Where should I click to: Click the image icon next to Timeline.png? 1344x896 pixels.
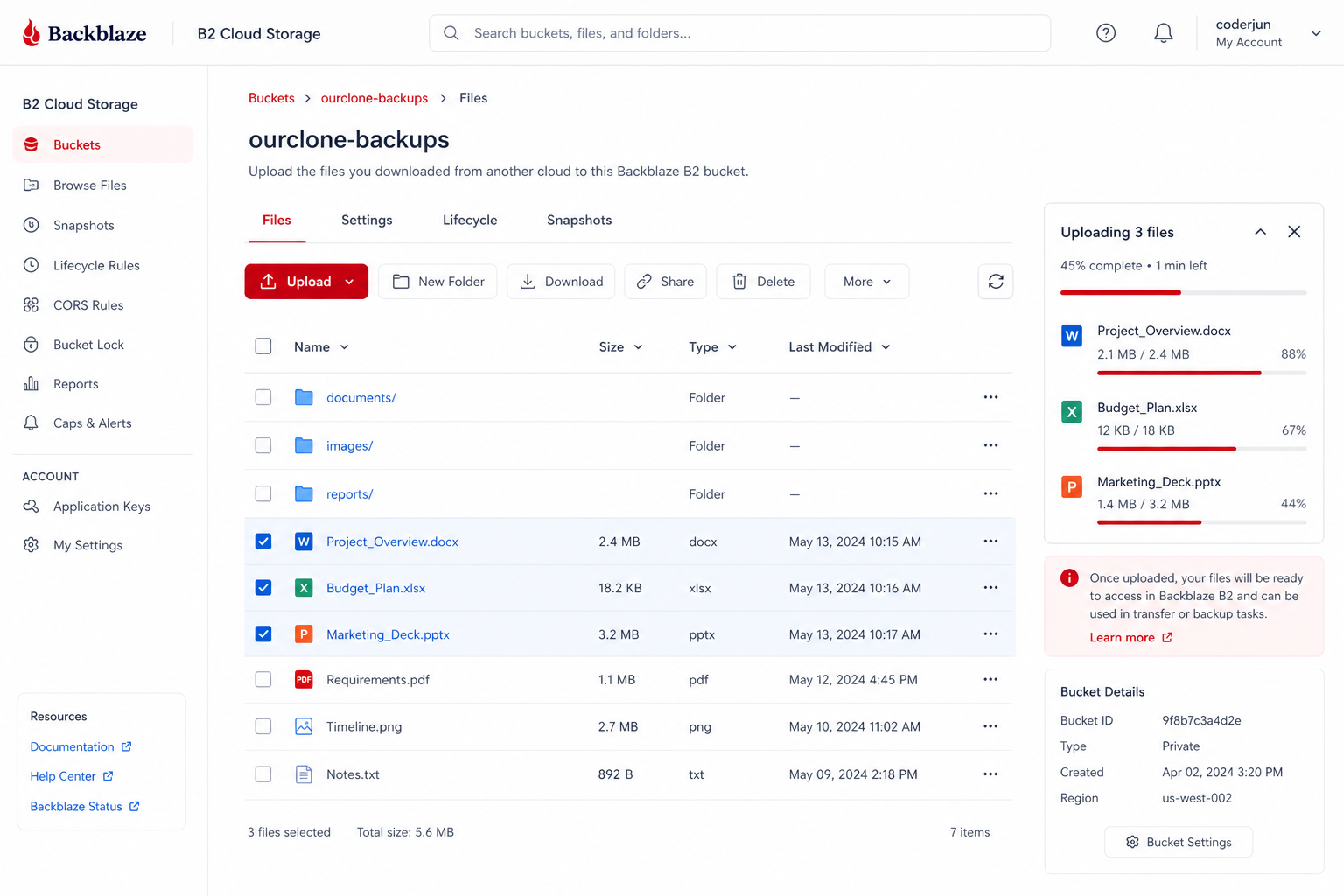tap(304, 726)
